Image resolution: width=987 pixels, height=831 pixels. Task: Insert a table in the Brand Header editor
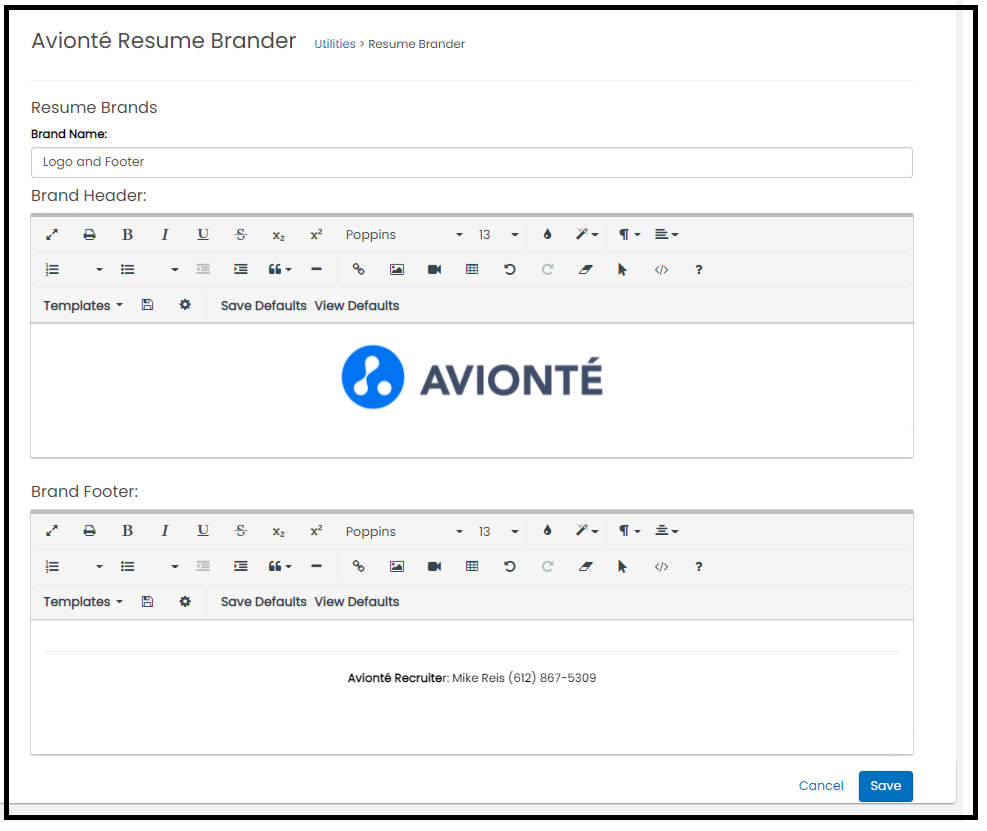point(472,269)
